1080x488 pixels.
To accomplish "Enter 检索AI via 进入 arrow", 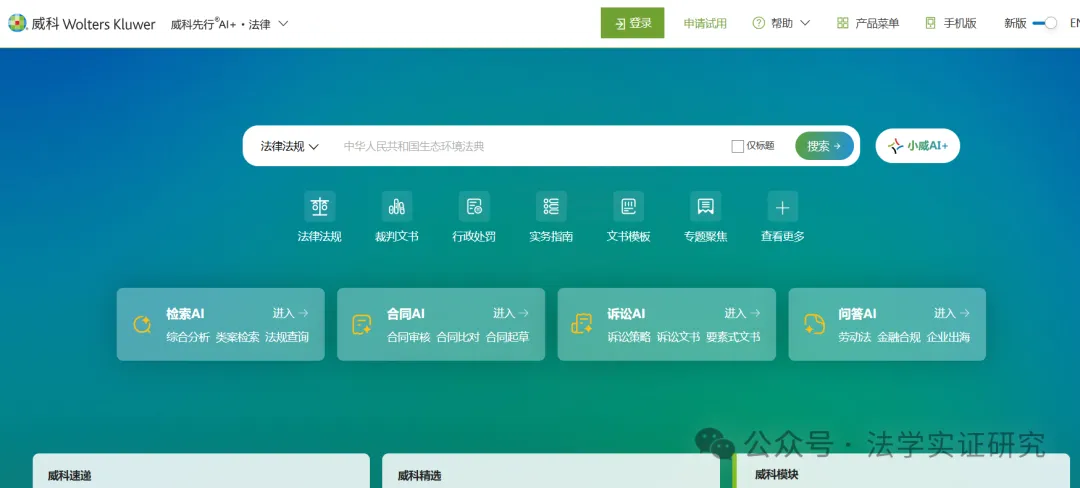I will tap(290, 313).
